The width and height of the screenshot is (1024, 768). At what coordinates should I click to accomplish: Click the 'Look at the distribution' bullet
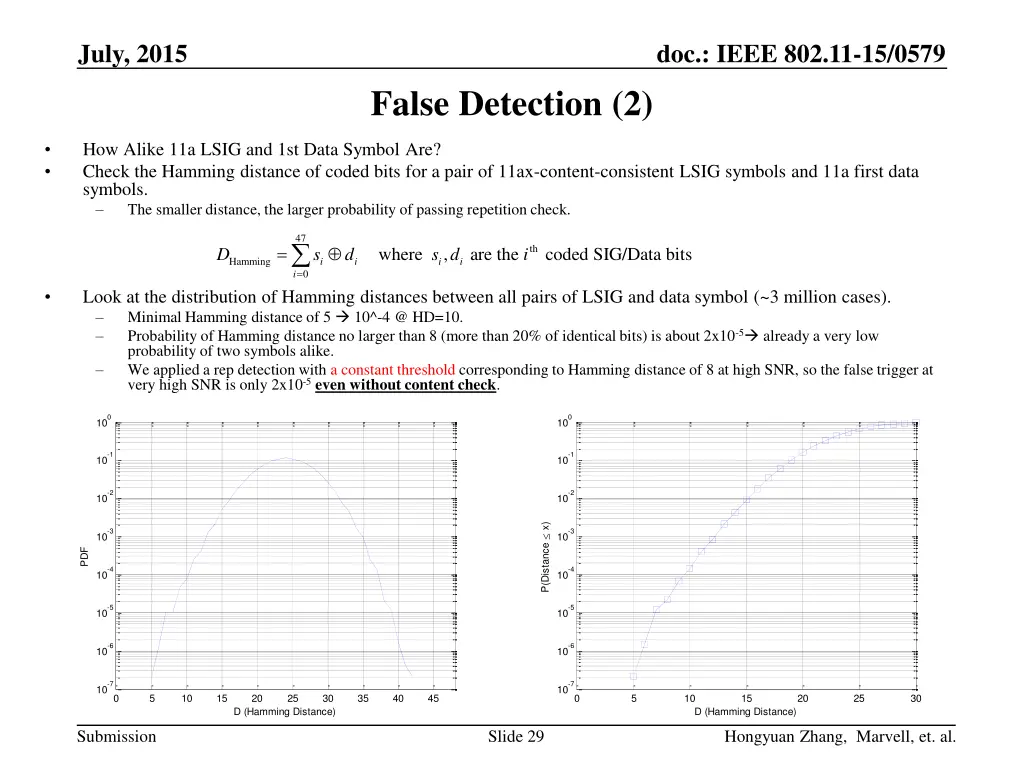click(x=486, y=297)
